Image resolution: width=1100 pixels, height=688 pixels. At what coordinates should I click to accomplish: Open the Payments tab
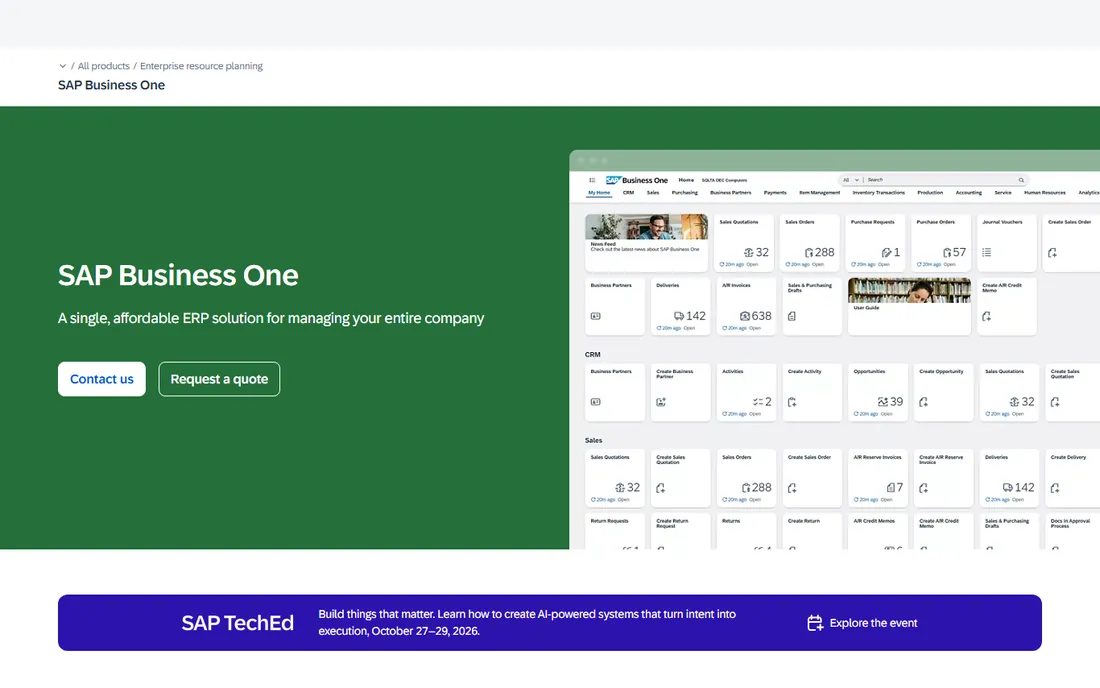(775, 192)
